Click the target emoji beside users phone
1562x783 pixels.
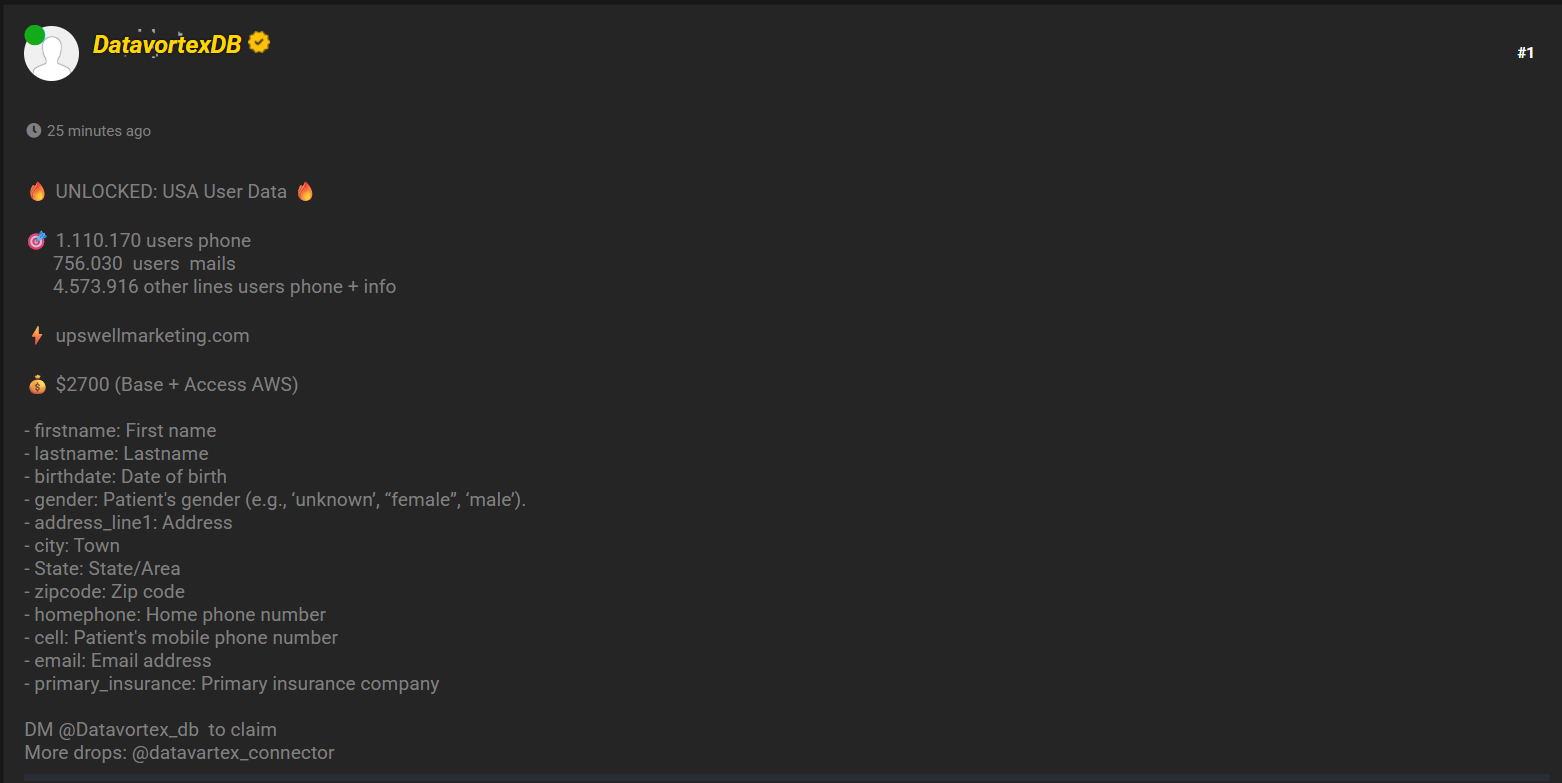pos(37,241)
